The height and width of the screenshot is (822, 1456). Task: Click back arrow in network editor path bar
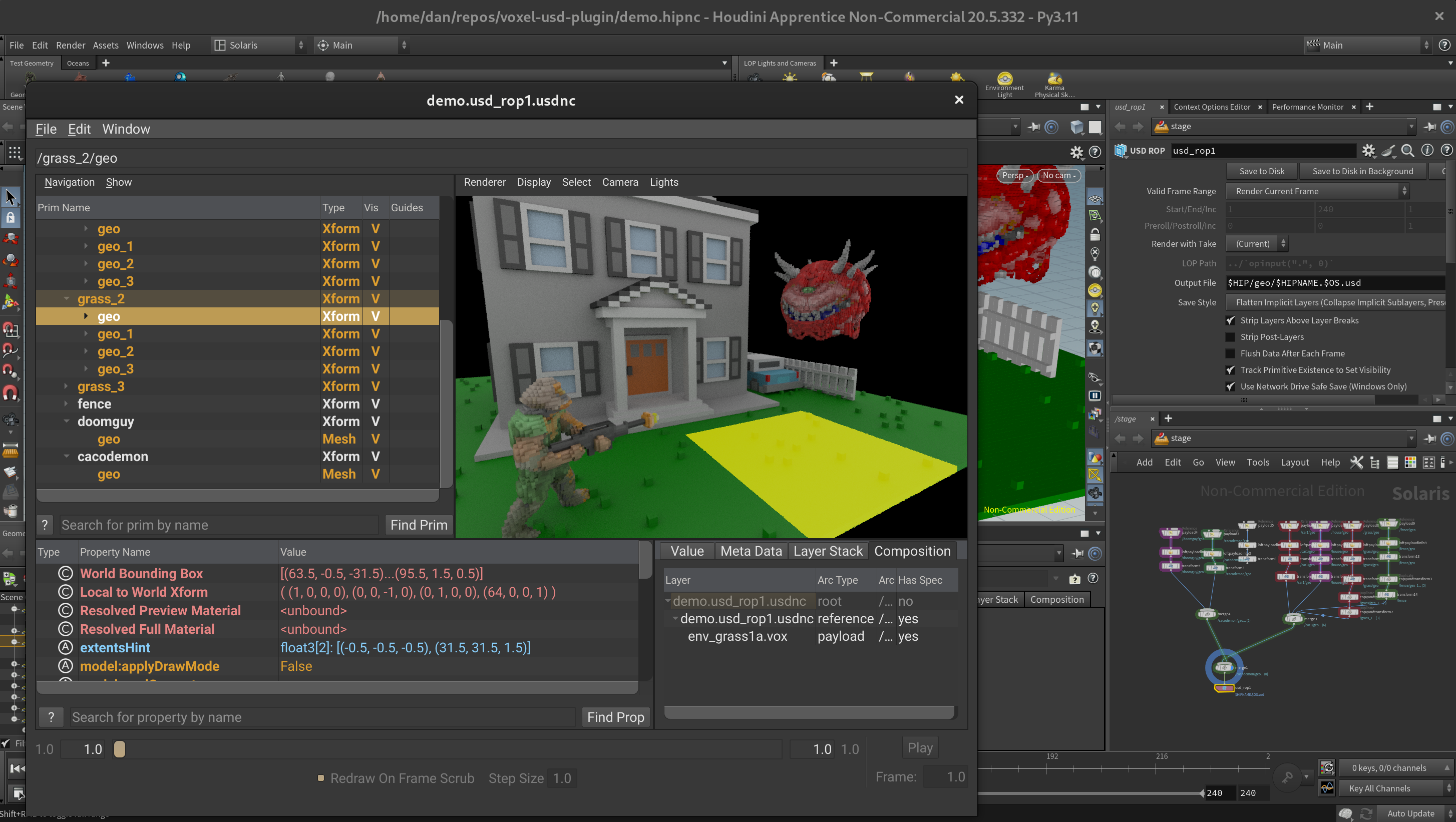[x=1120, y=439]
